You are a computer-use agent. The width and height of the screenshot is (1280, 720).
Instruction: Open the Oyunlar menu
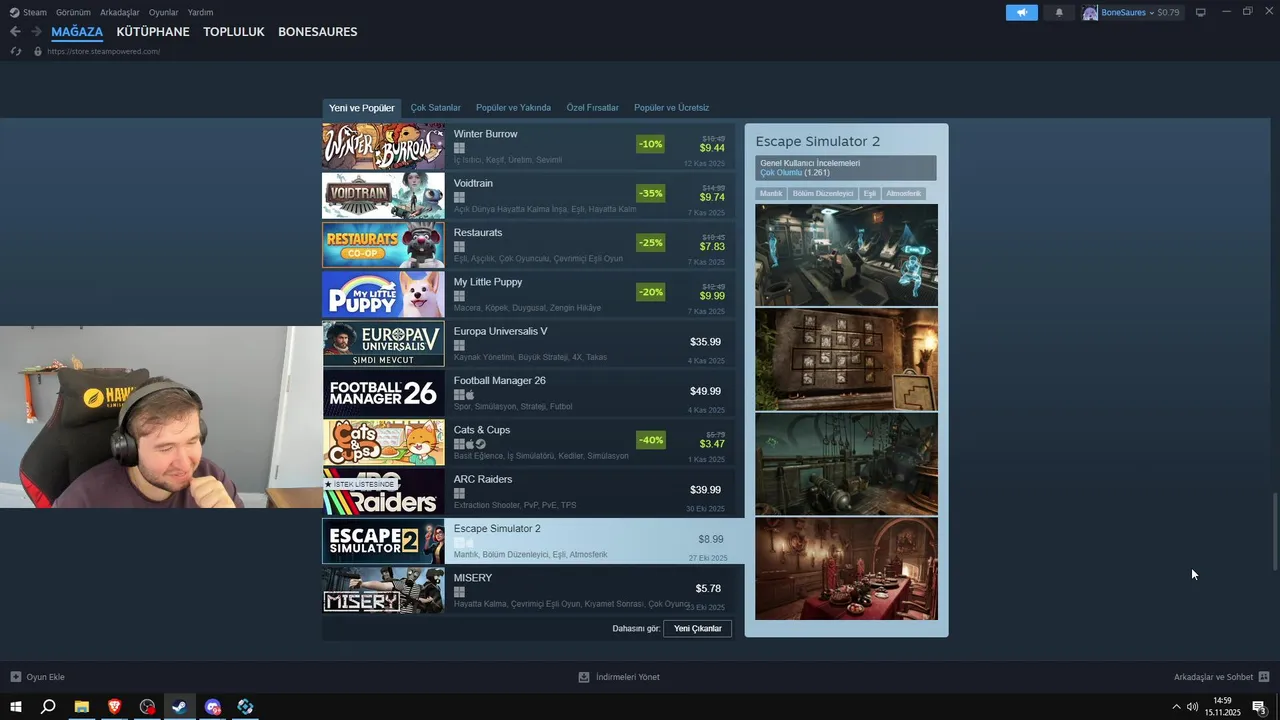click(163, 12)
